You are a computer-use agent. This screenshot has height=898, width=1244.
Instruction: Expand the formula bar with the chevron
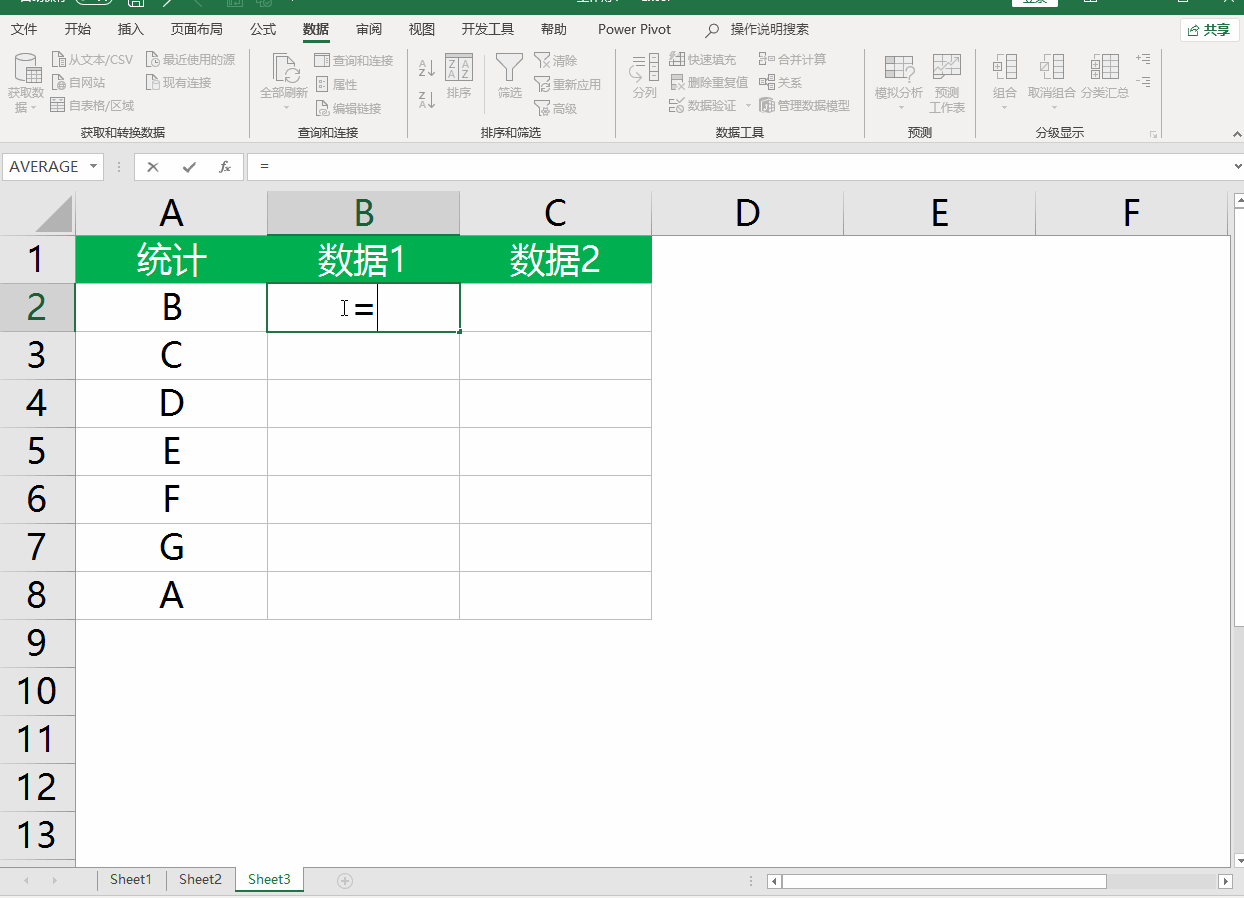click(1238, 167)
